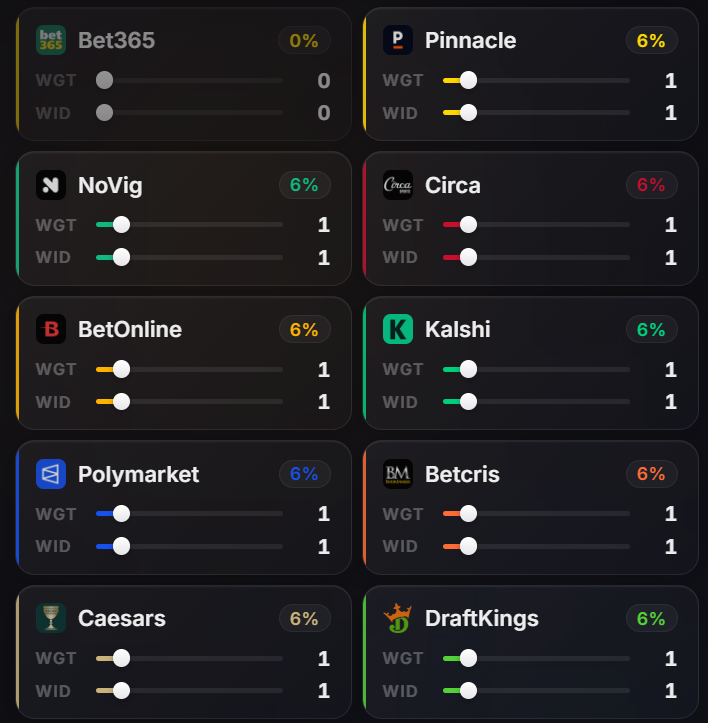Click the Pinnacle logo icon
The width and height of the screenshot is (708, 723).
coord(398,40)
